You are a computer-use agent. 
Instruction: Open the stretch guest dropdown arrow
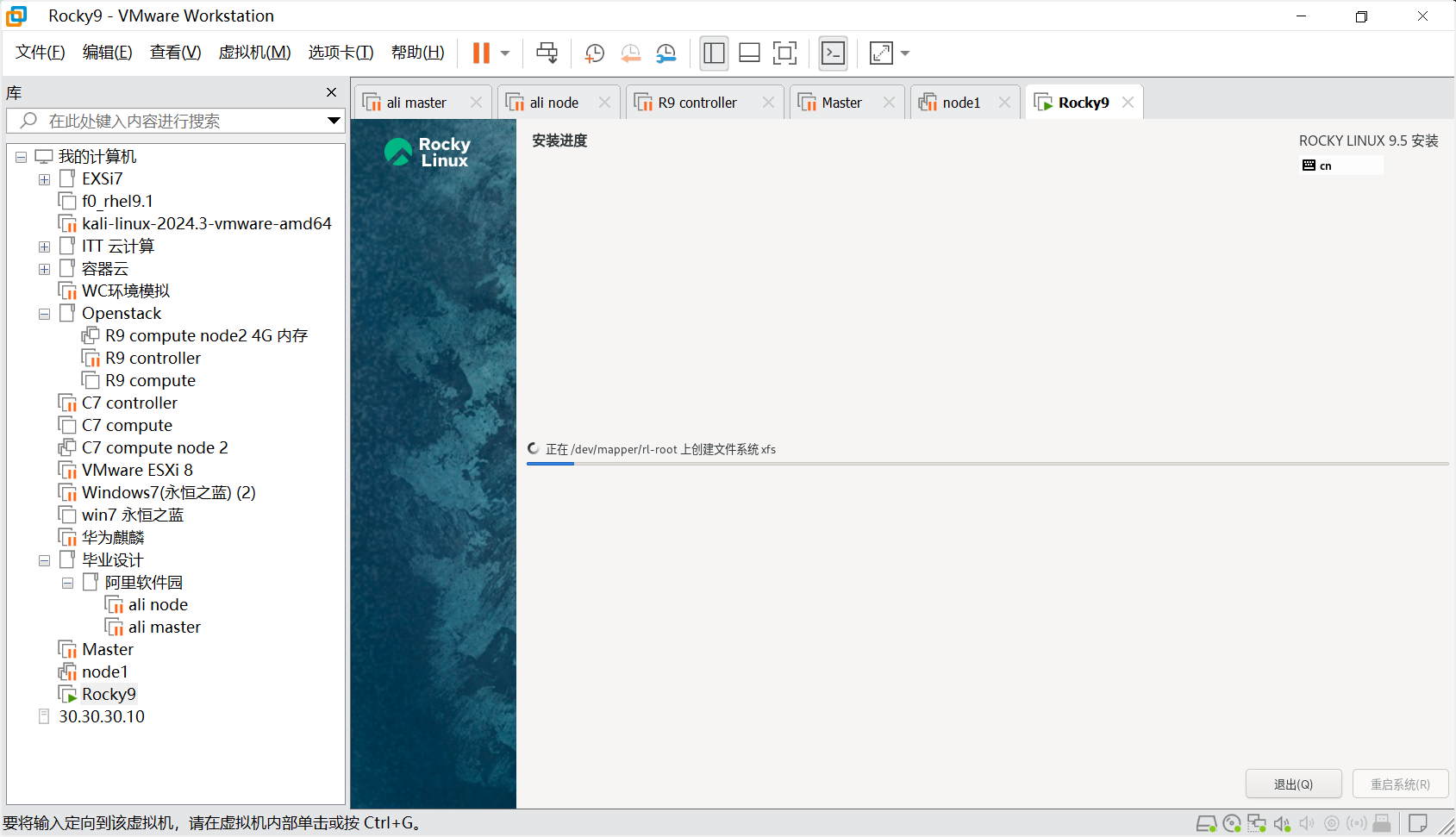pyautogui.click(x=905, y=53)
